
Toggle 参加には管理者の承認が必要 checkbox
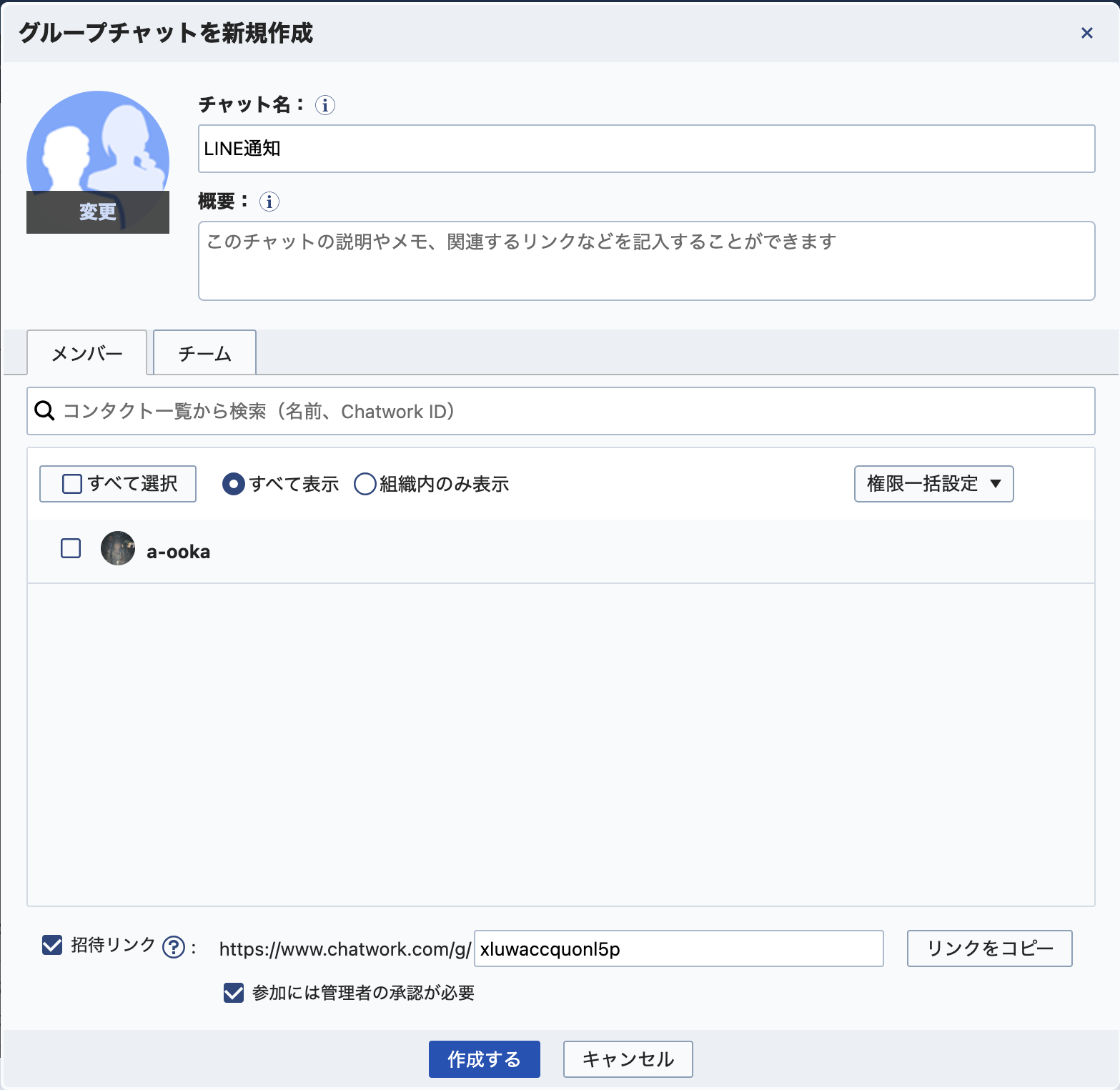234,992
